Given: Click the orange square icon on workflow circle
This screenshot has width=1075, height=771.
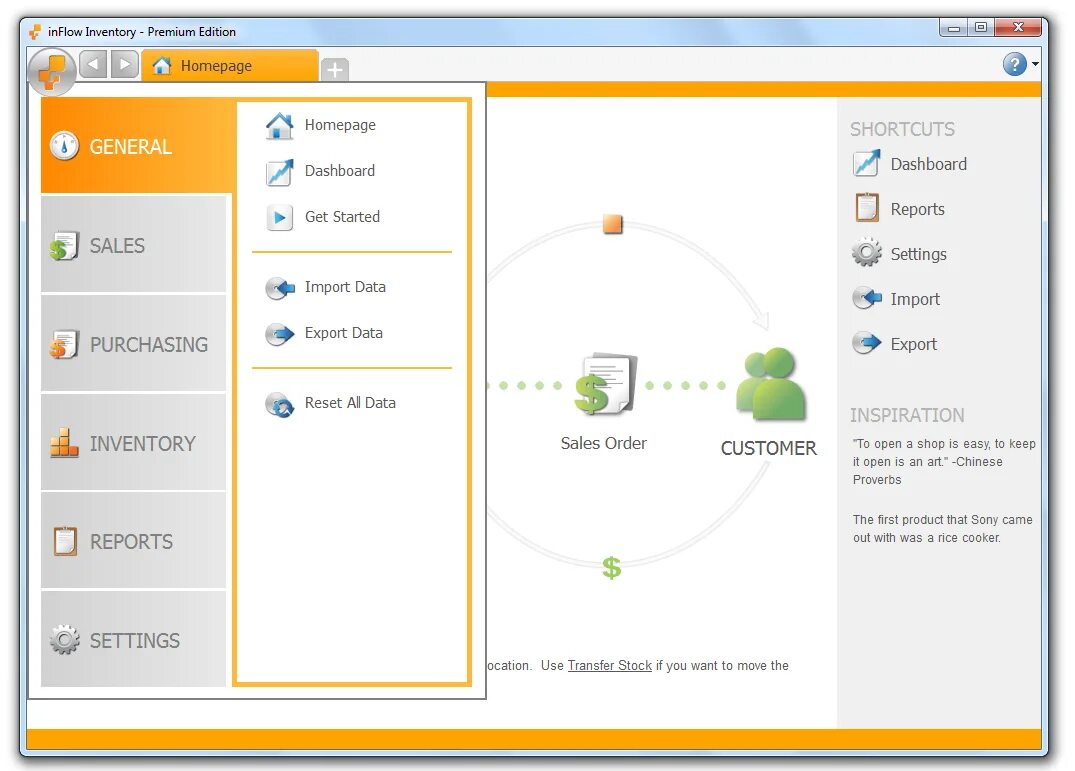Looking at the screenshot, I should pyautogui.click(x=612, y=224).
